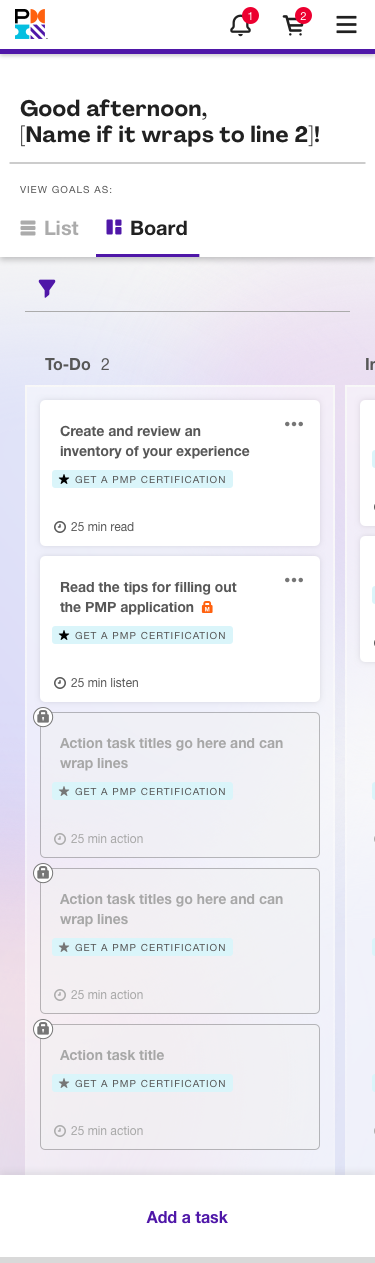Switch to Board view
The height and width of the screenshot is (1263, 375).
(147, 228)
